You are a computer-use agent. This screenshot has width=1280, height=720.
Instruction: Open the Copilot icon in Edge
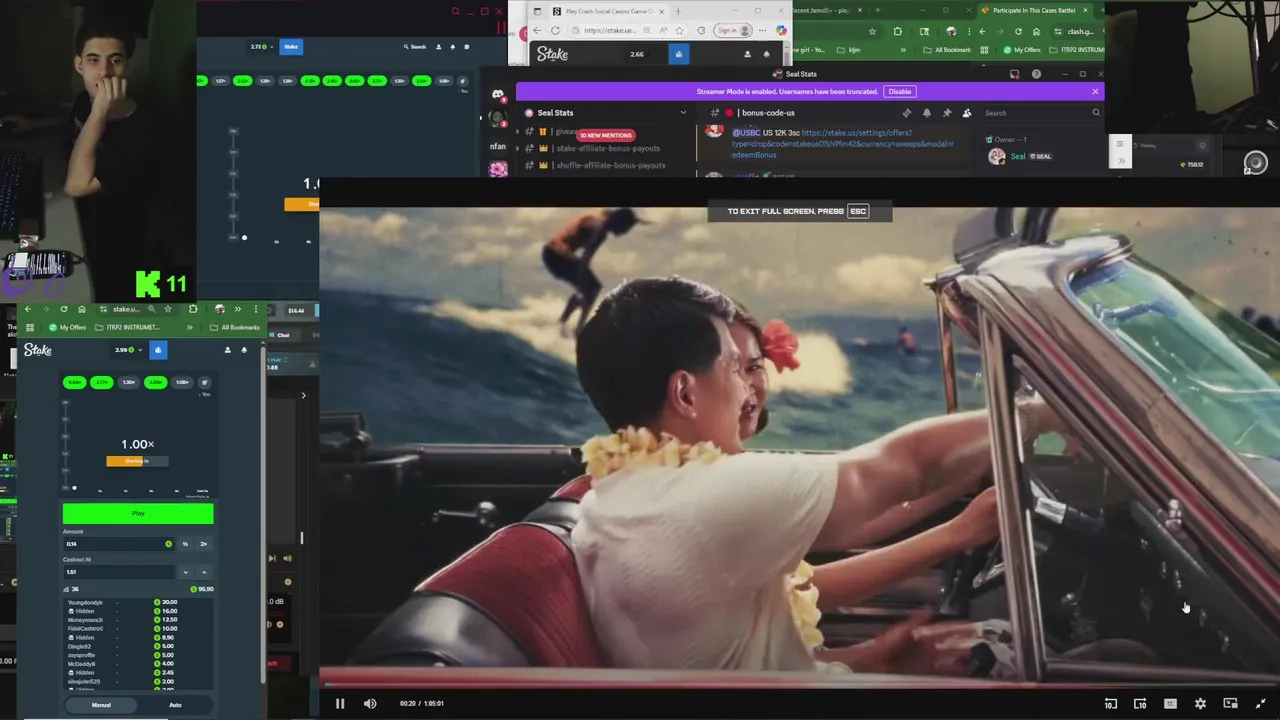[x=782, y=30]
